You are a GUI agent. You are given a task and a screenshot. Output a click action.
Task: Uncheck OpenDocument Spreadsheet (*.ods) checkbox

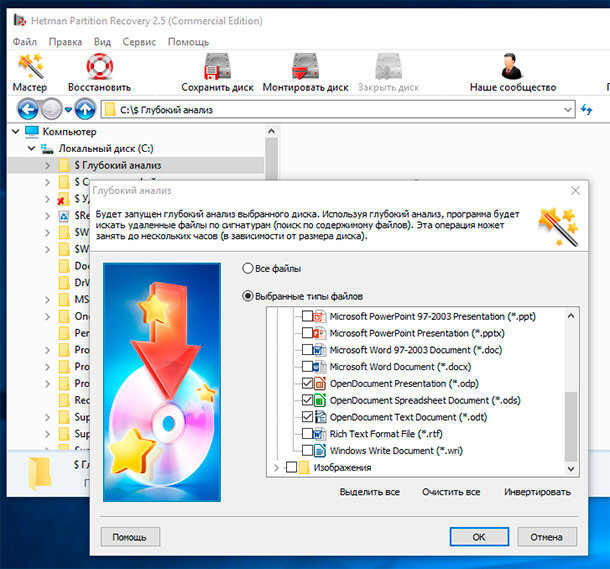click(307, 400)
